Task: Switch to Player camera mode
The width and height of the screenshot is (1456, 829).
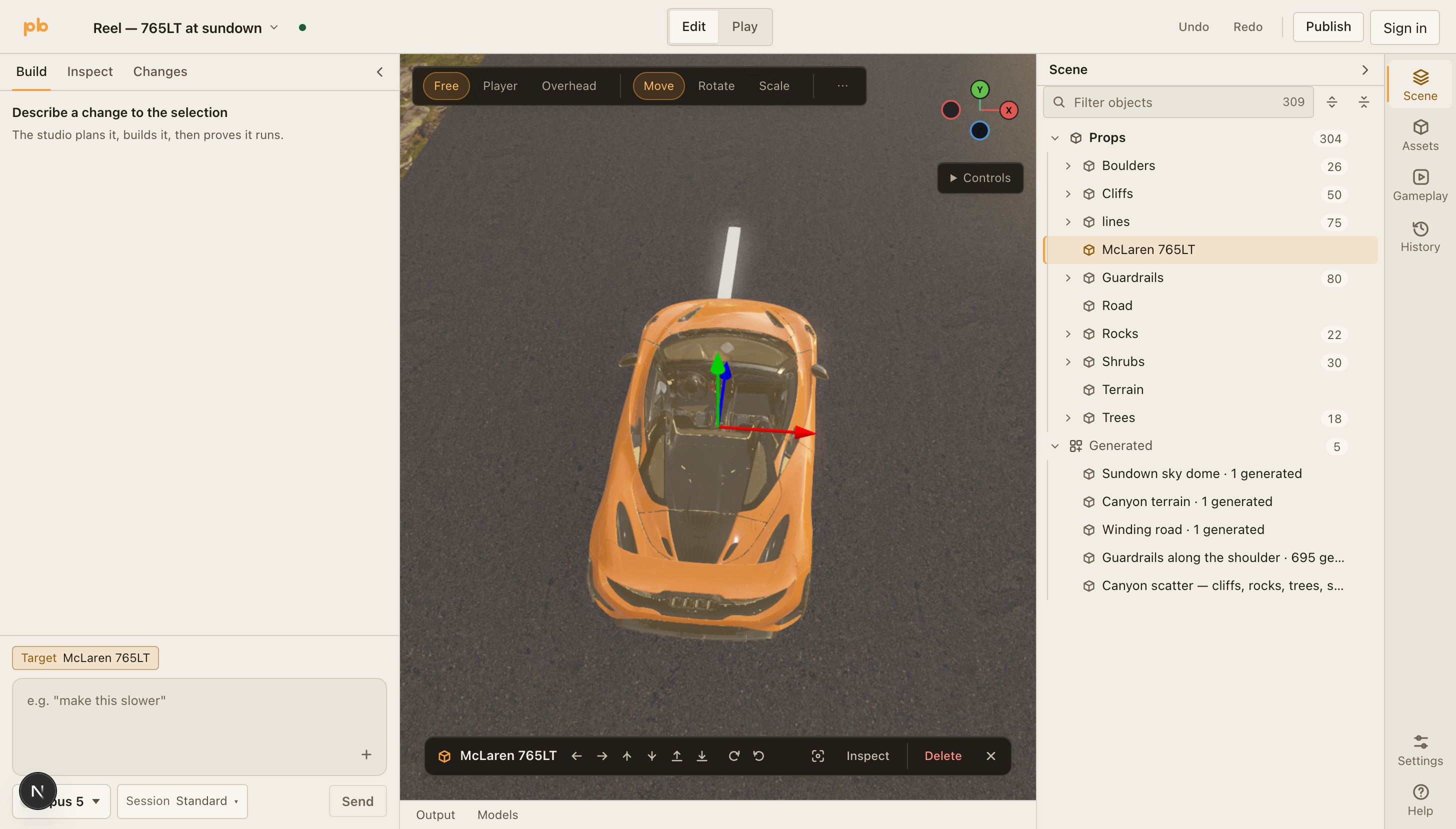Action: pyautogui.click(x=500, y=86)
